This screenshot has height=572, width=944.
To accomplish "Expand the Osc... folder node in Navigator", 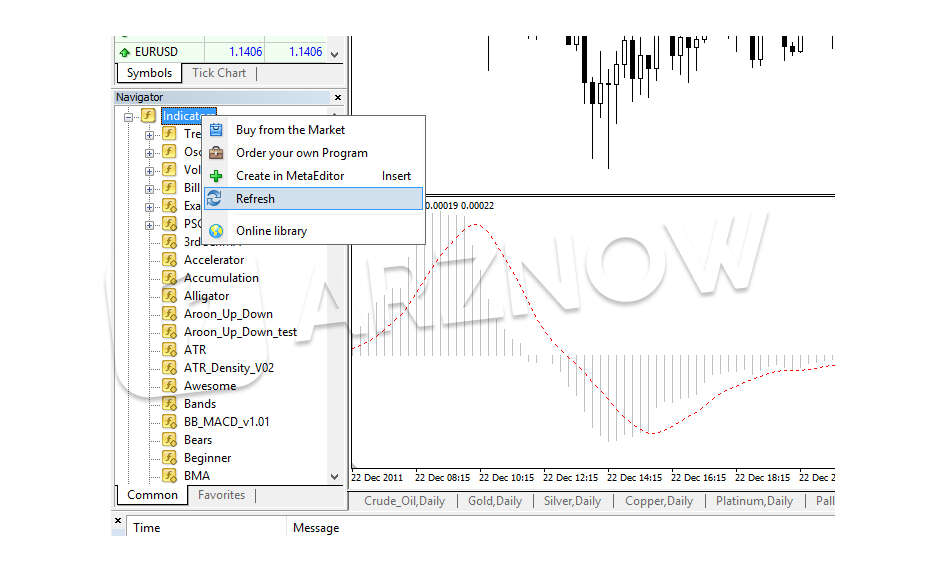I will point(149,153).
